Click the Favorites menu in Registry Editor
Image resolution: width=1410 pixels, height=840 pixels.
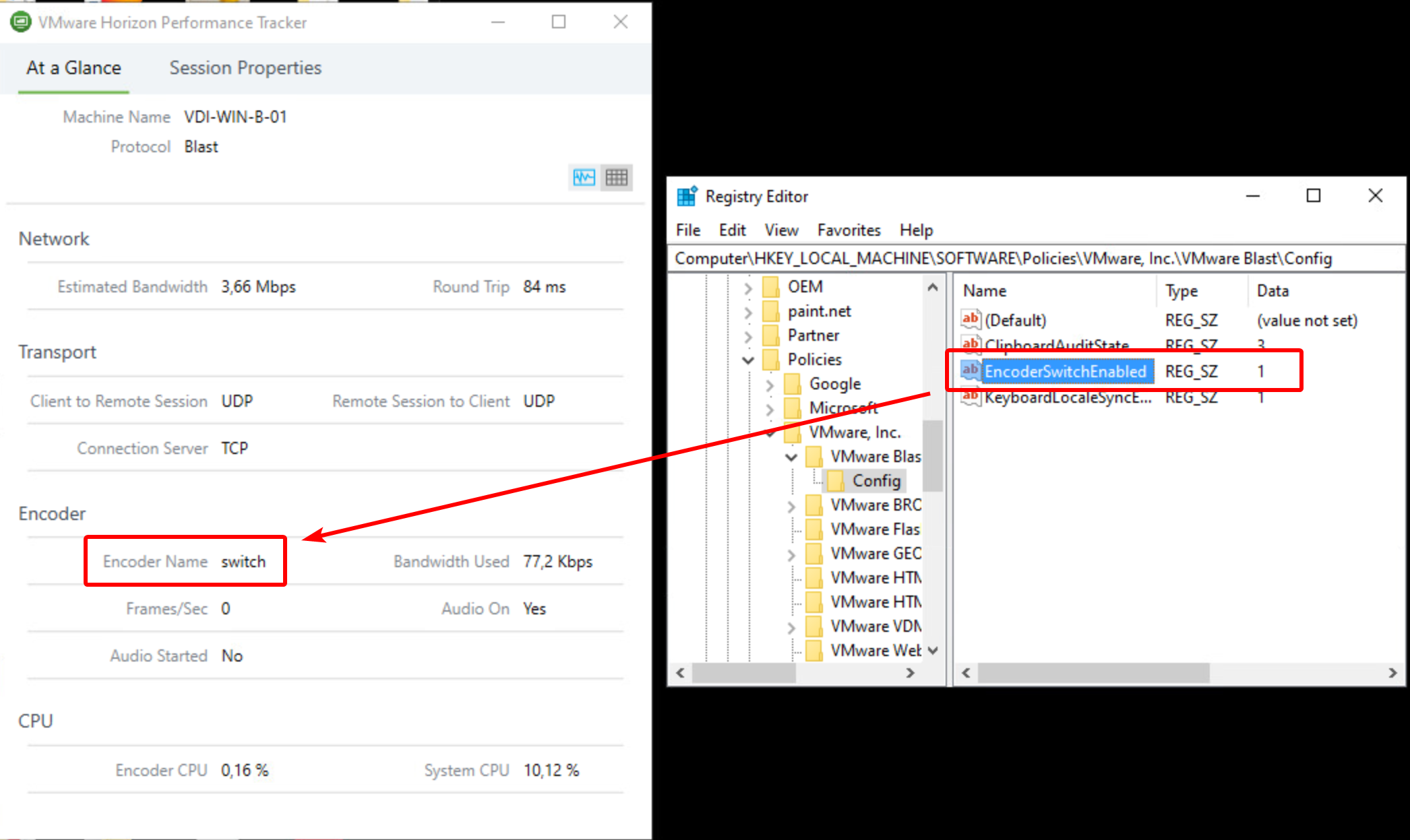pyautogui.click(x=845, y=230)
